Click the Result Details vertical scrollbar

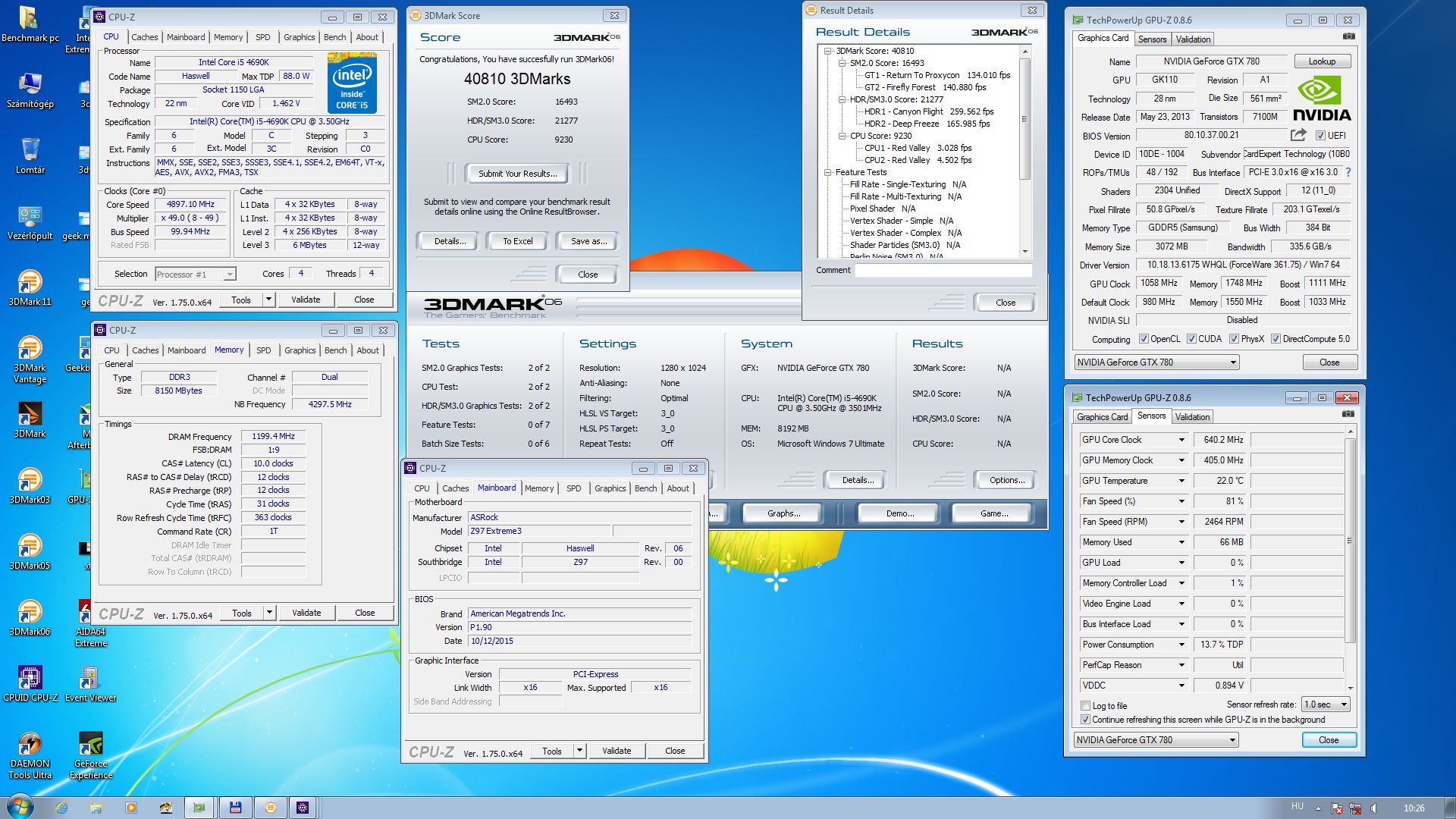(1025, 118)
